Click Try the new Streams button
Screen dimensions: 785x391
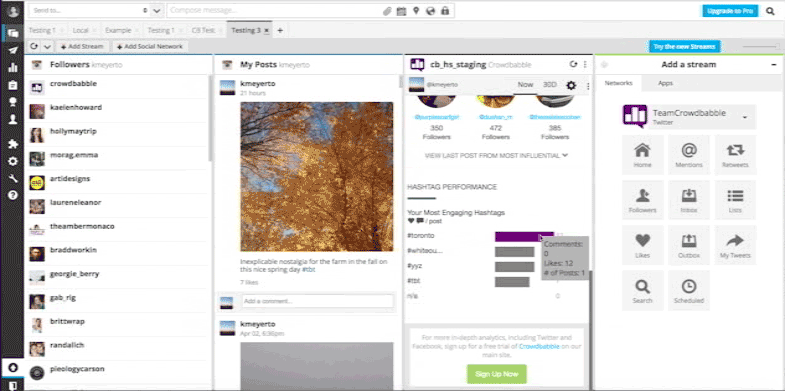click(x=685, y=47)
